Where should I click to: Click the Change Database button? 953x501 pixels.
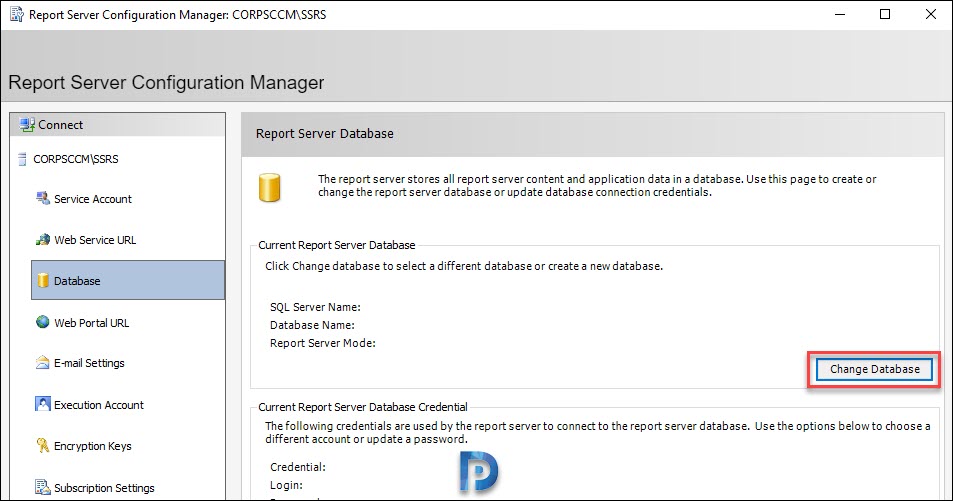875,369
